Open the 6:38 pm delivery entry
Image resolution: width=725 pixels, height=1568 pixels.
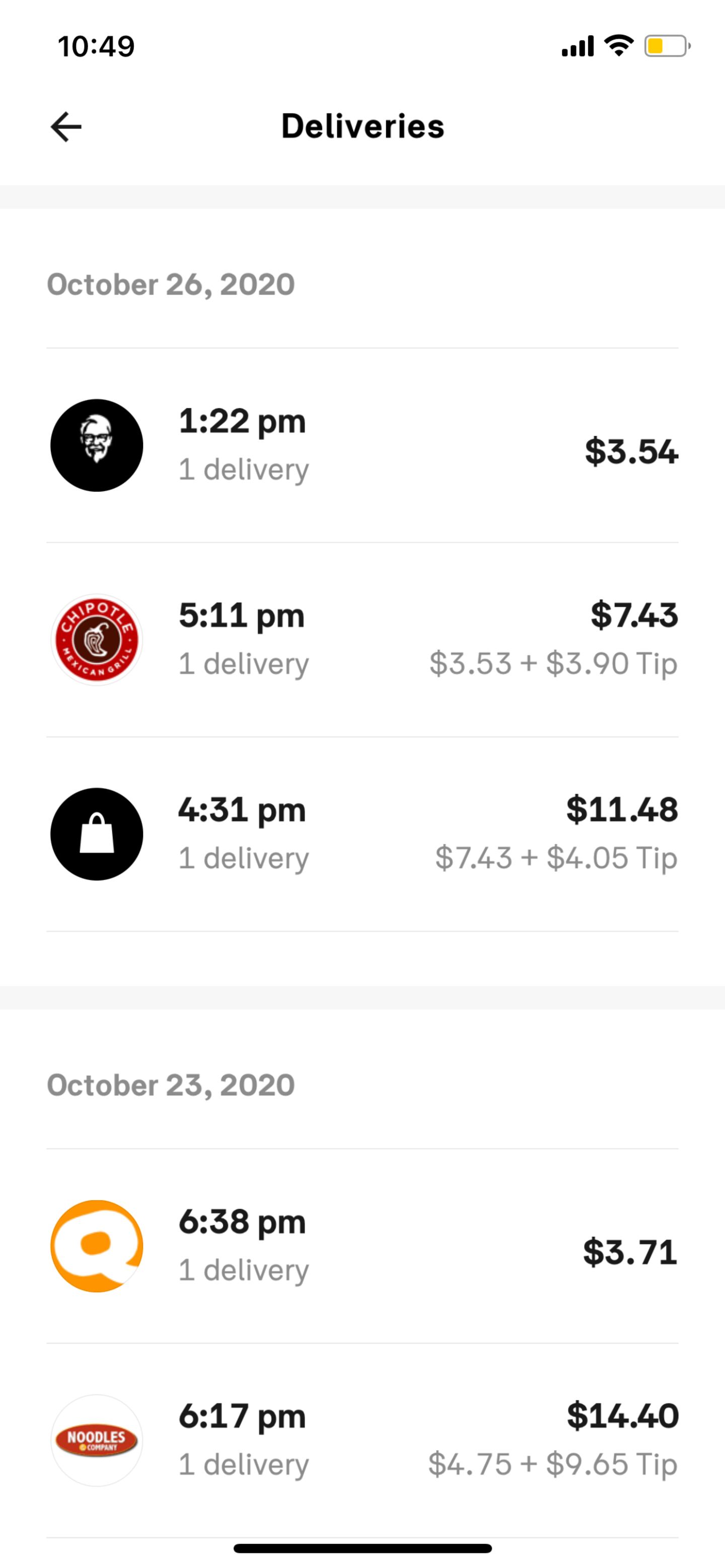pyautogui.click(x=242, y=1222)
